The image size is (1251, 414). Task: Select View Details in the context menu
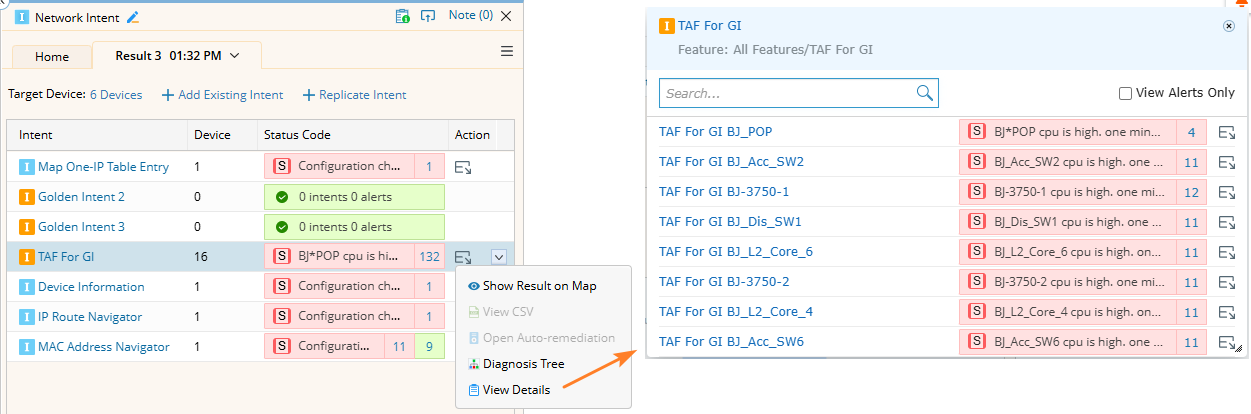click(516, 390)
